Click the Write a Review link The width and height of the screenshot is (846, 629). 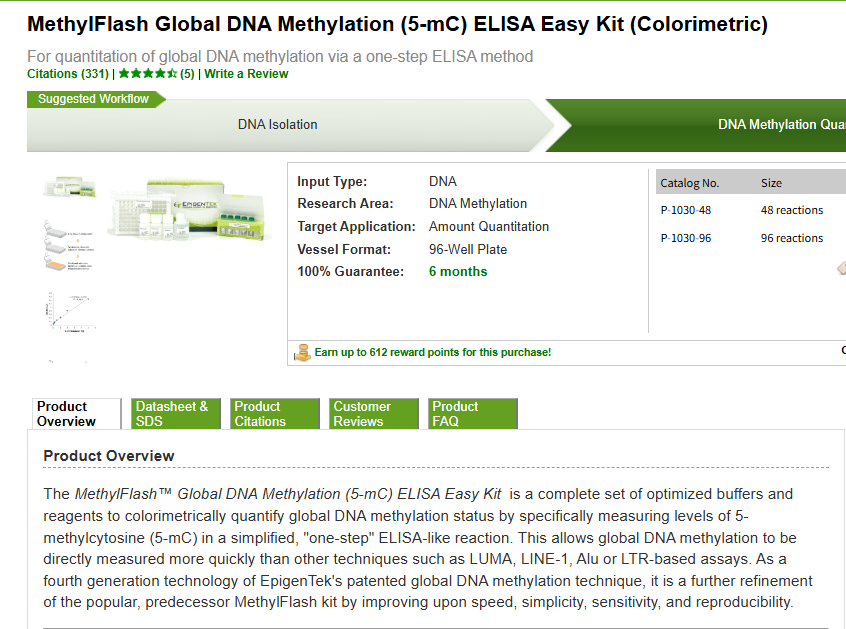[x=246, y=74]
